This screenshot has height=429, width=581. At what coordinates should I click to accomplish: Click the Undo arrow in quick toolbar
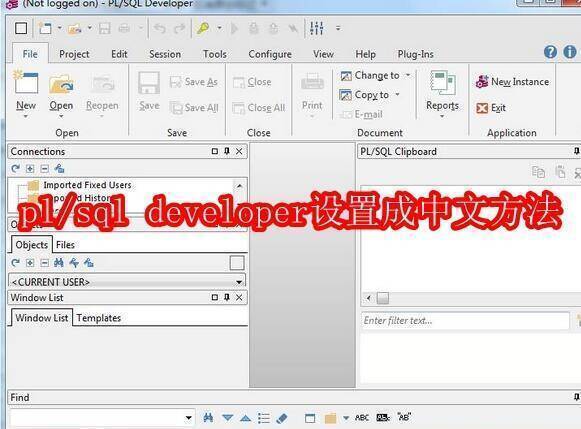pyautogui.click(x=160, y=28)
